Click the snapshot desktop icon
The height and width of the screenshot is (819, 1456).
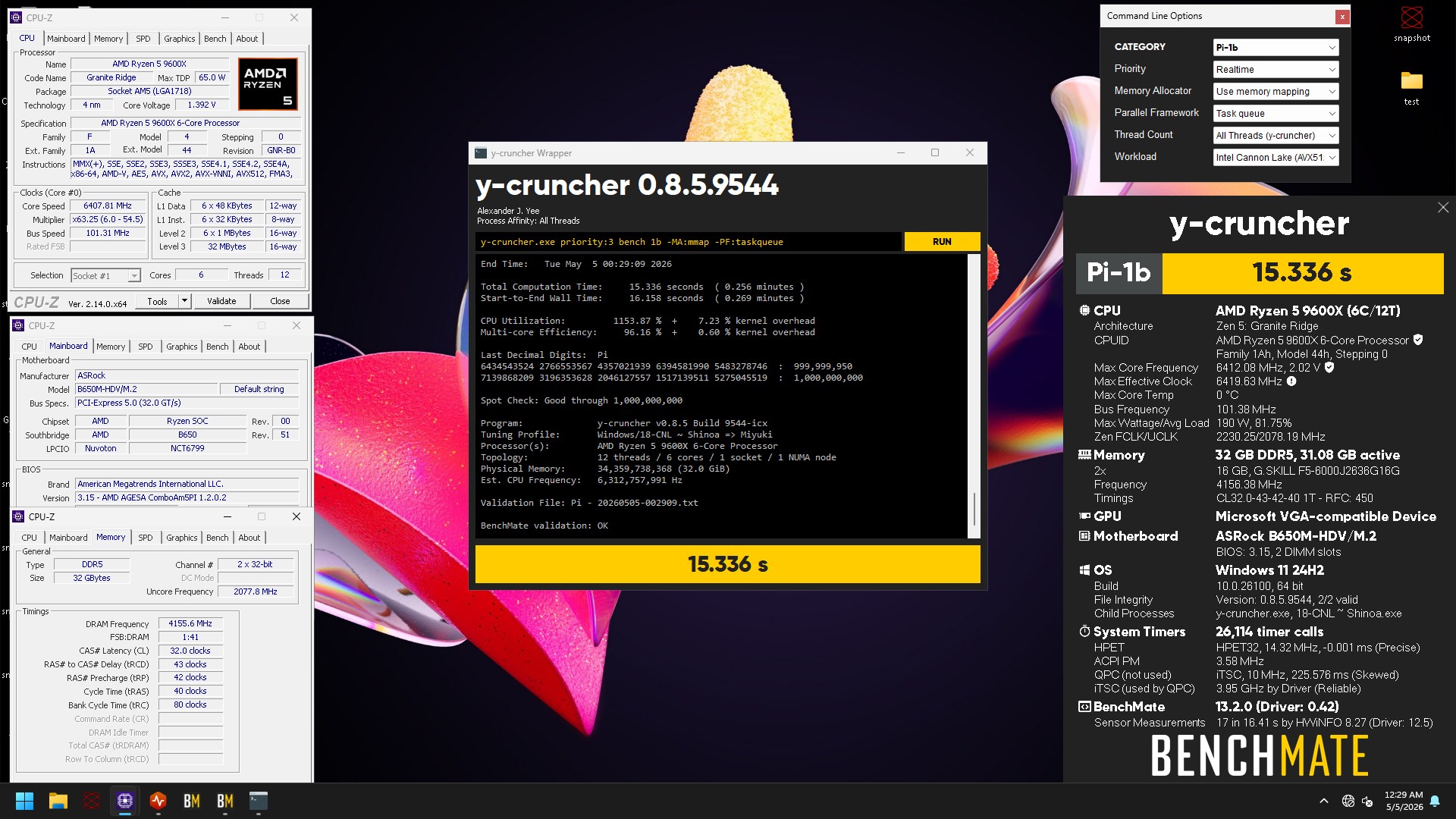1411,24
